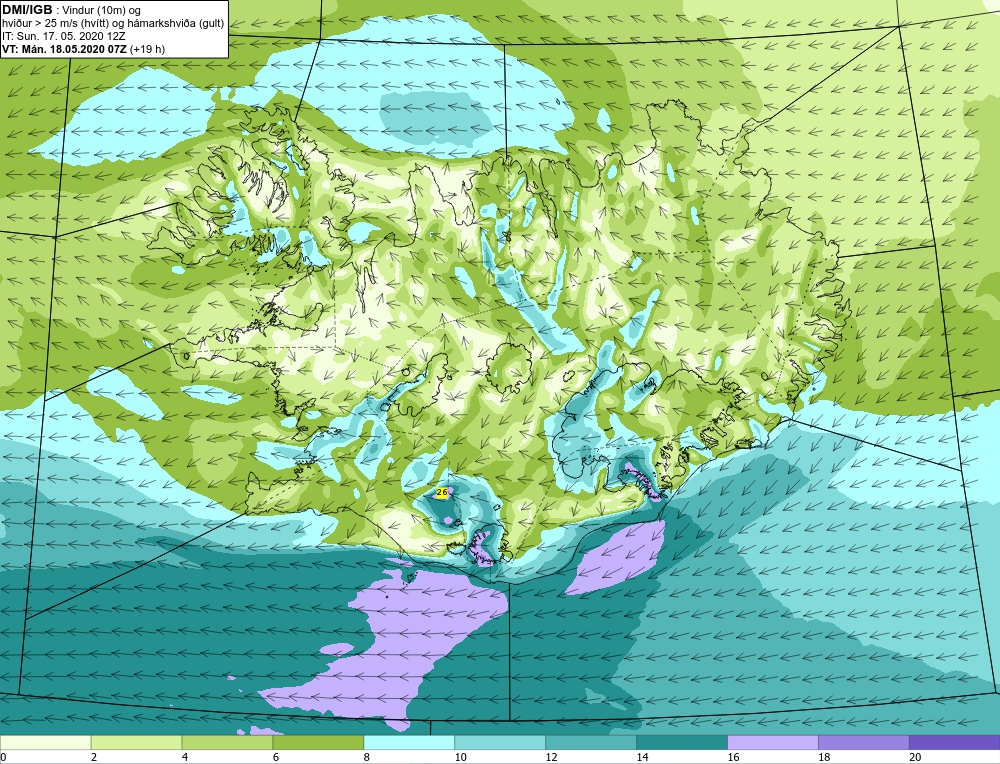Select the dark teal 14–16 legend swatch
Image resolution: width=1000 pixels, height=764 pixels.
coord(682,743)
